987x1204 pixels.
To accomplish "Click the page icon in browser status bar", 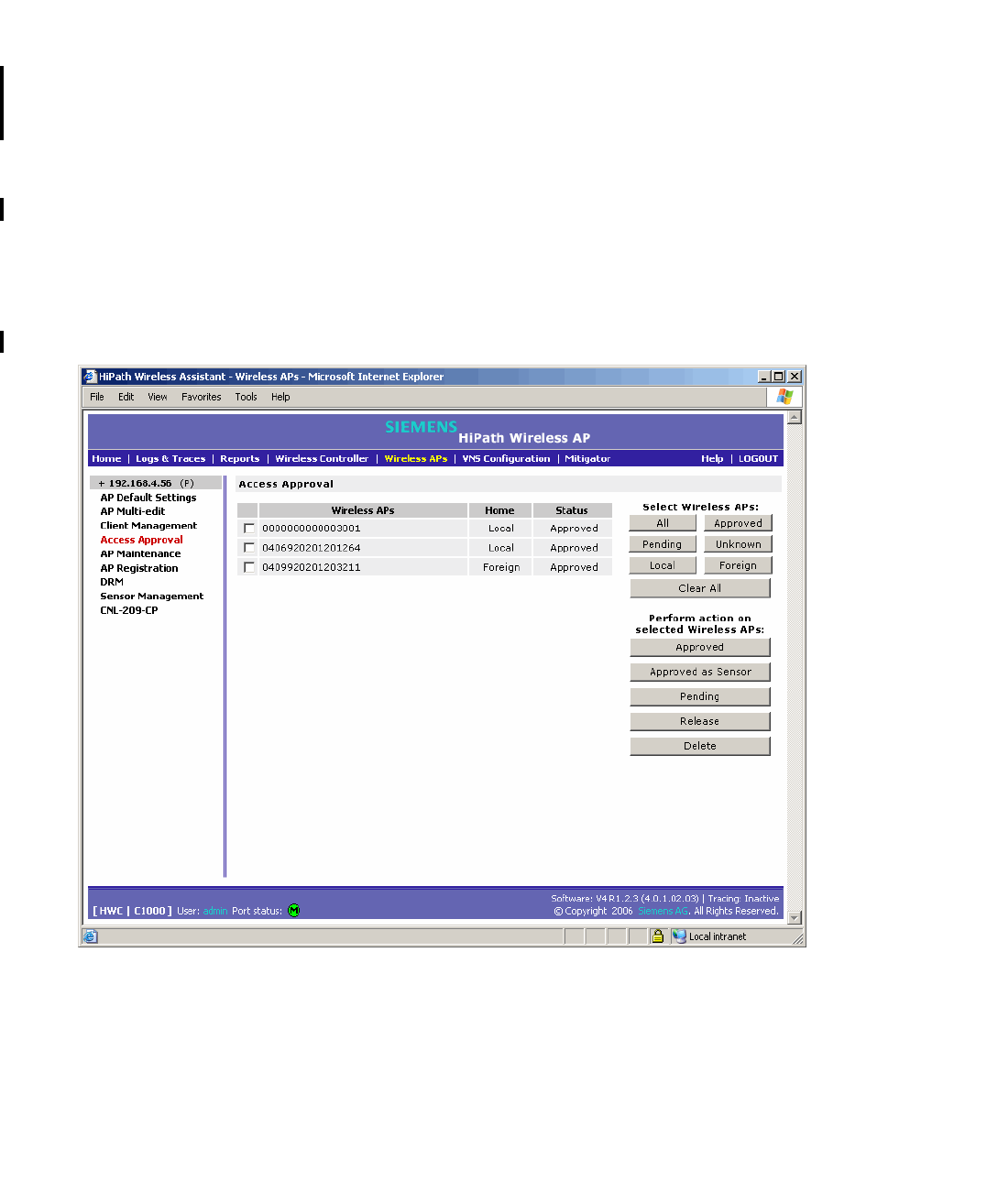I will (90, 936).
